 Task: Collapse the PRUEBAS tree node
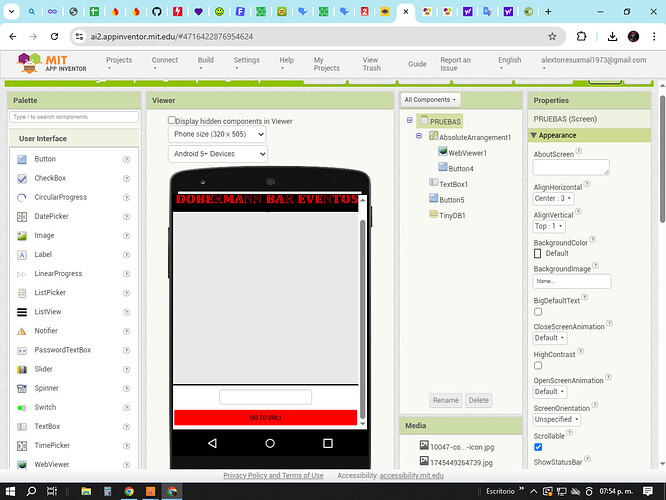coord(409,120)
